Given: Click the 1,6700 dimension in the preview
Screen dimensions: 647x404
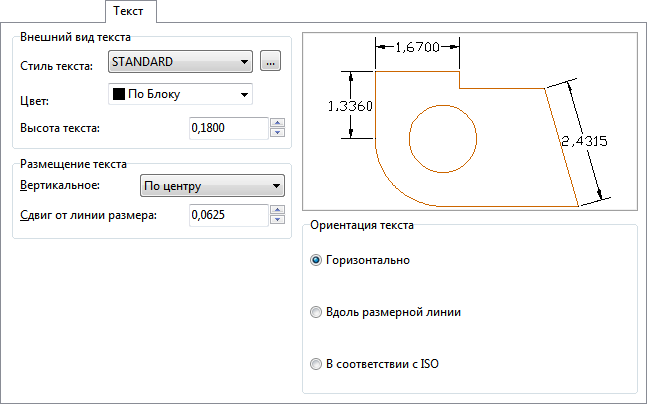Looking at the screenshot, I should (418, 46).
